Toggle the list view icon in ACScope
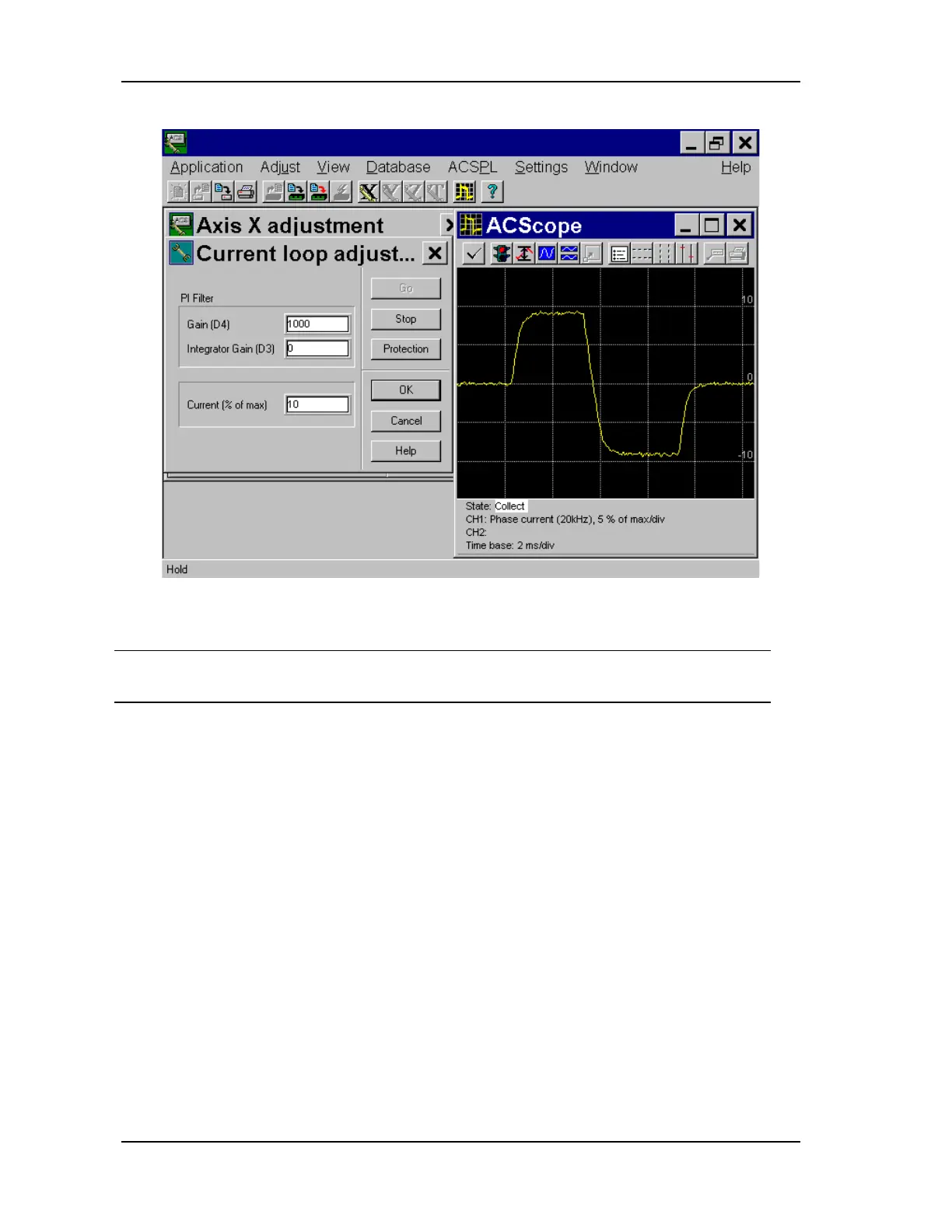This screenshot has height=1232, width=952. [x=619, y=254]
